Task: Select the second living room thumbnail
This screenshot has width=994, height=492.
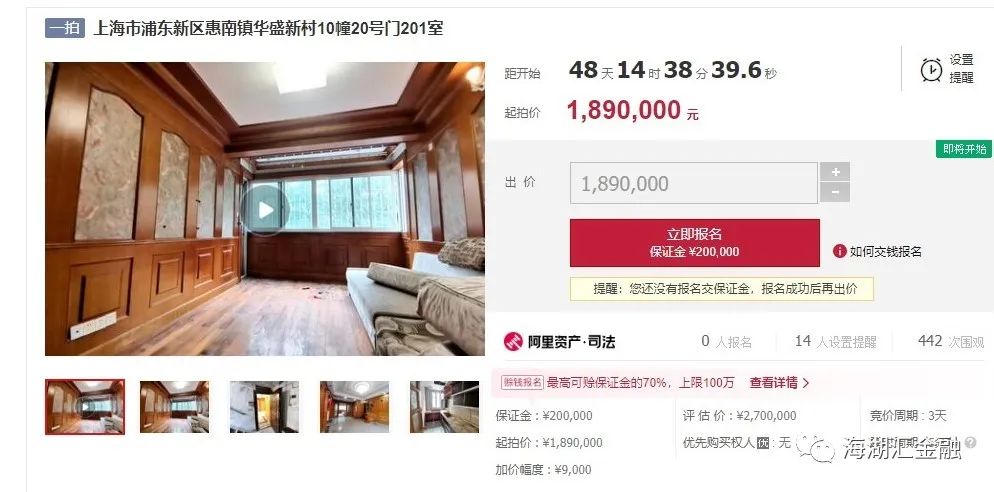Action: (174, 407)
